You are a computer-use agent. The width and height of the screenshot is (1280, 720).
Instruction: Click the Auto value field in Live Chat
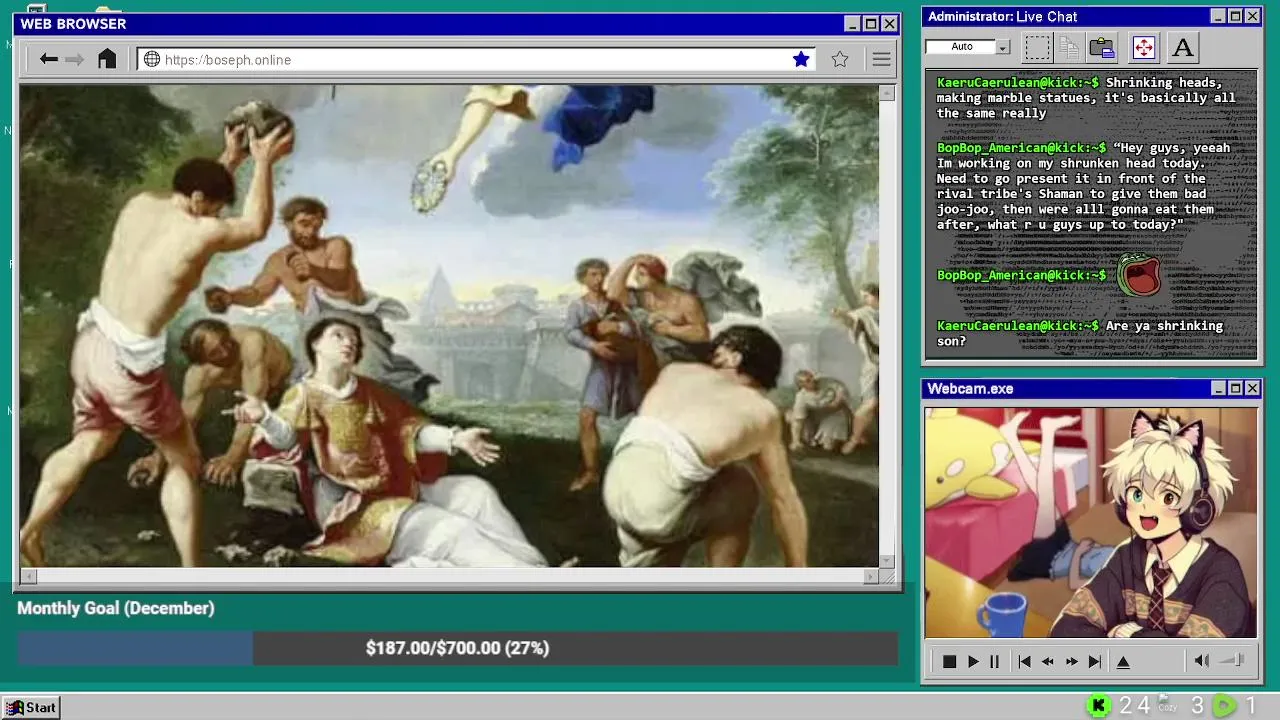point(961,47)
